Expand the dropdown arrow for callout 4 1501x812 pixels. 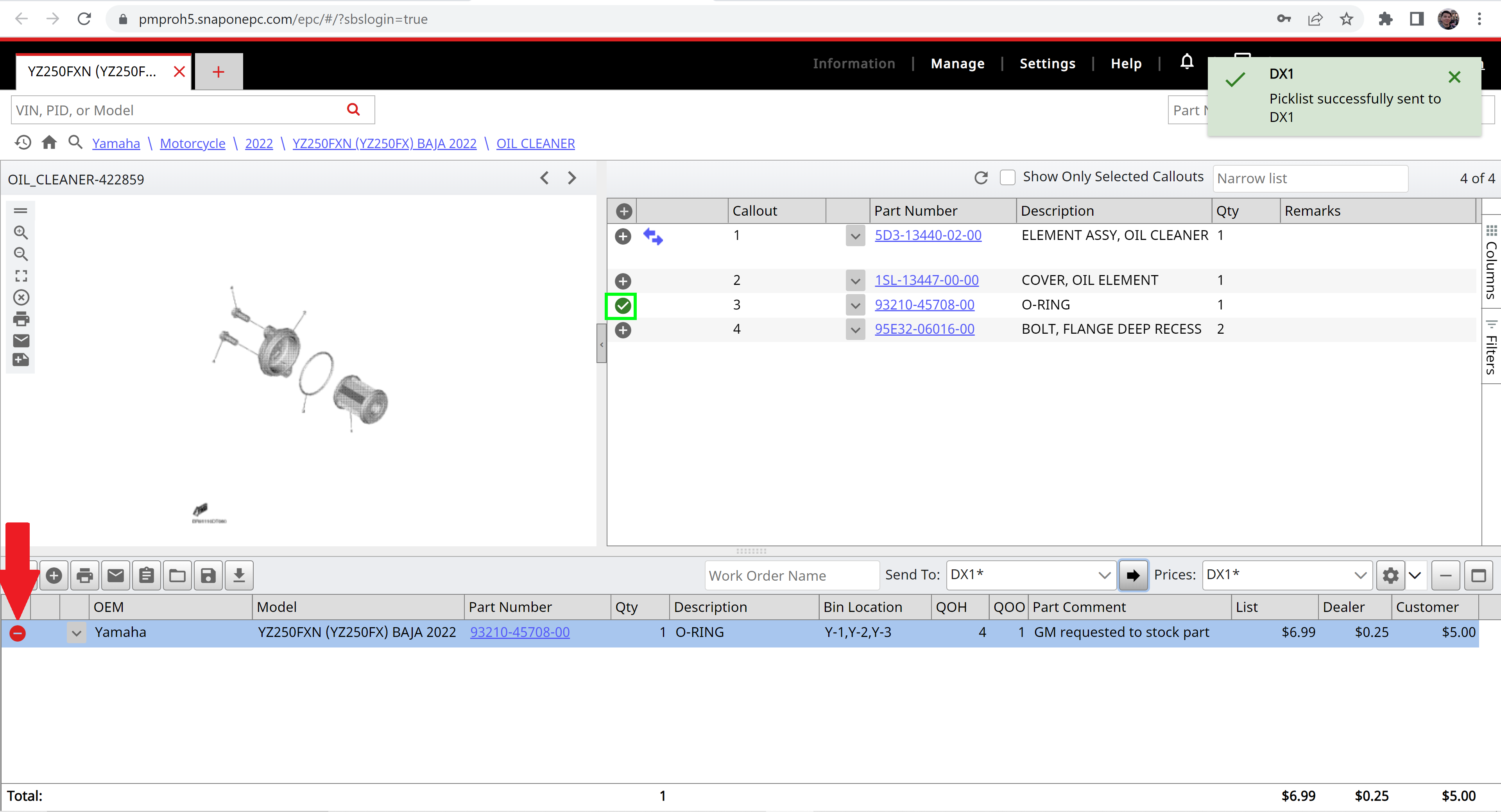coord(855,330)
